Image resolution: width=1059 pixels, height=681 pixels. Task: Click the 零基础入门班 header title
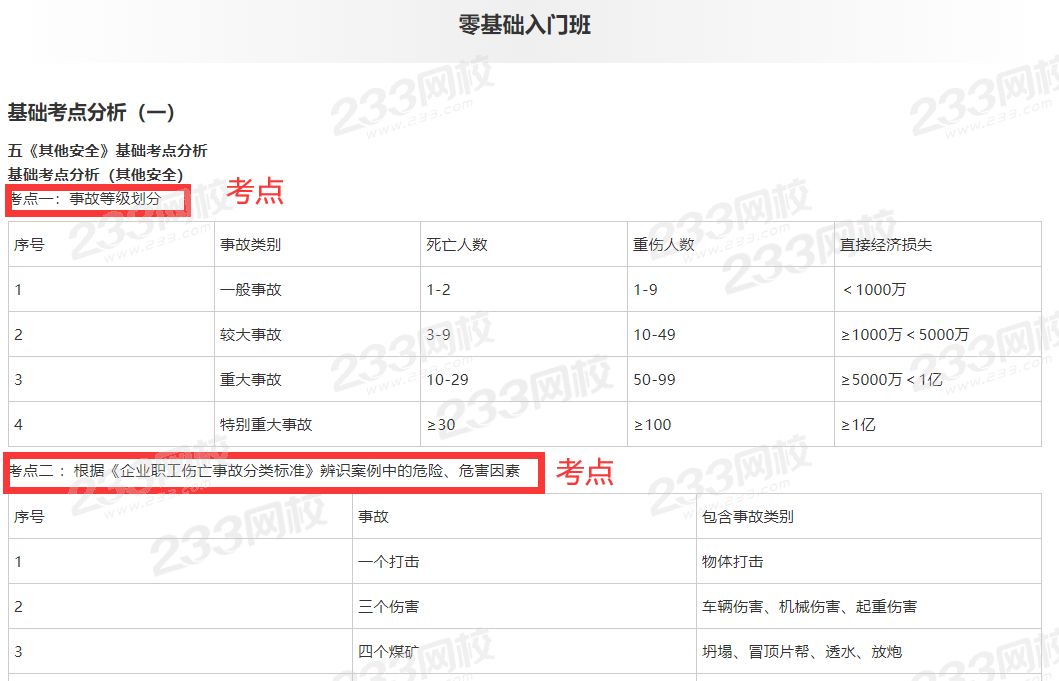(x=524, y=25)
